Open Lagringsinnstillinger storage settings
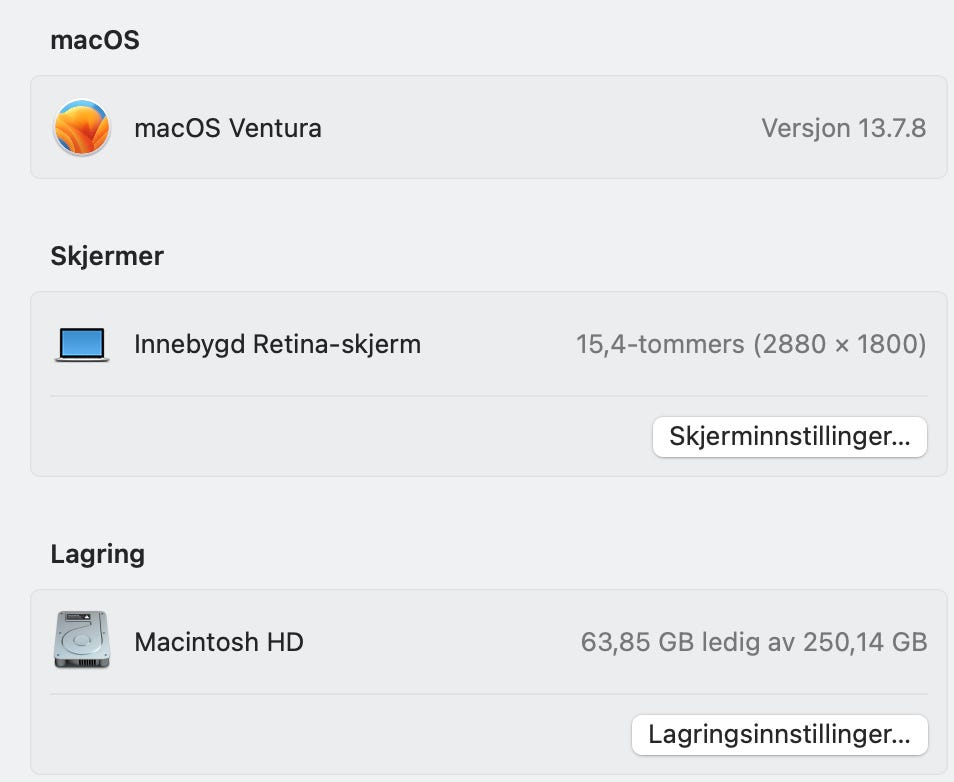This screenshot has height=782, width=954. point(780,735)
